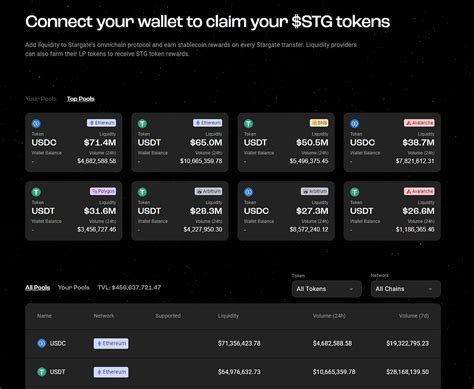This screenshot has height=389, width=474.
Task: Select the All Pools tab above table
Action: [x=38, y=288]
